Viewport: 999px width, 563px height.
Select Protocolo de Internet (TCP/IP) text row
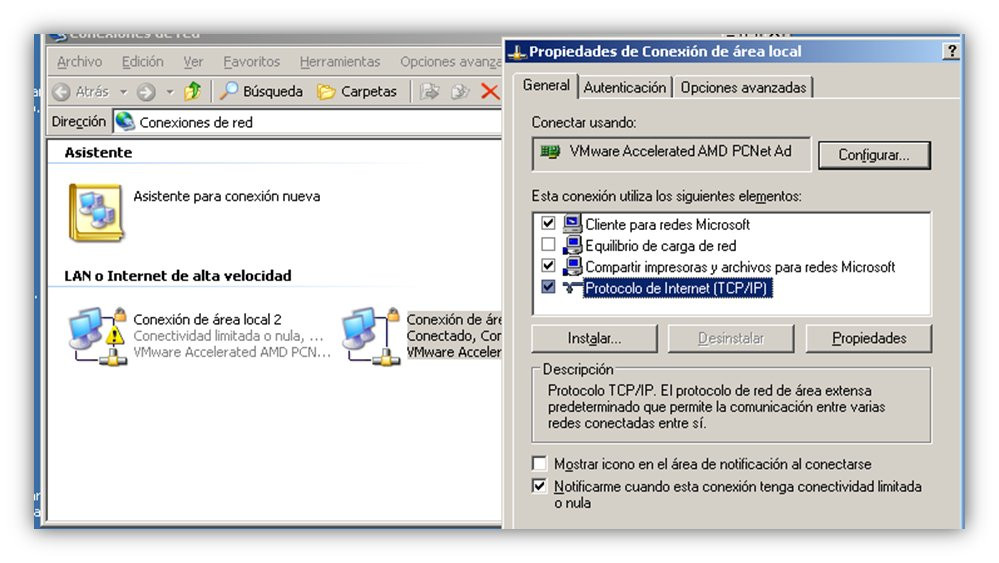coord(677,288)
